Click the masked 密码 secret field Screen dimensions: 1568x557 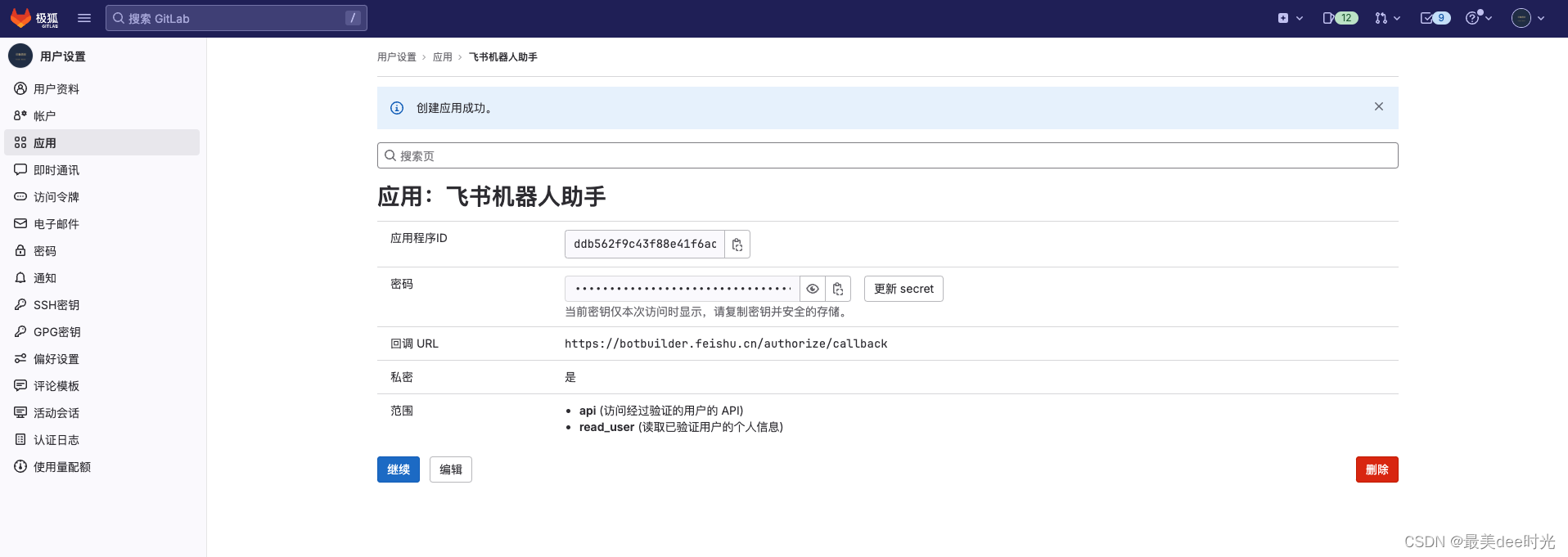pos(683,289)
